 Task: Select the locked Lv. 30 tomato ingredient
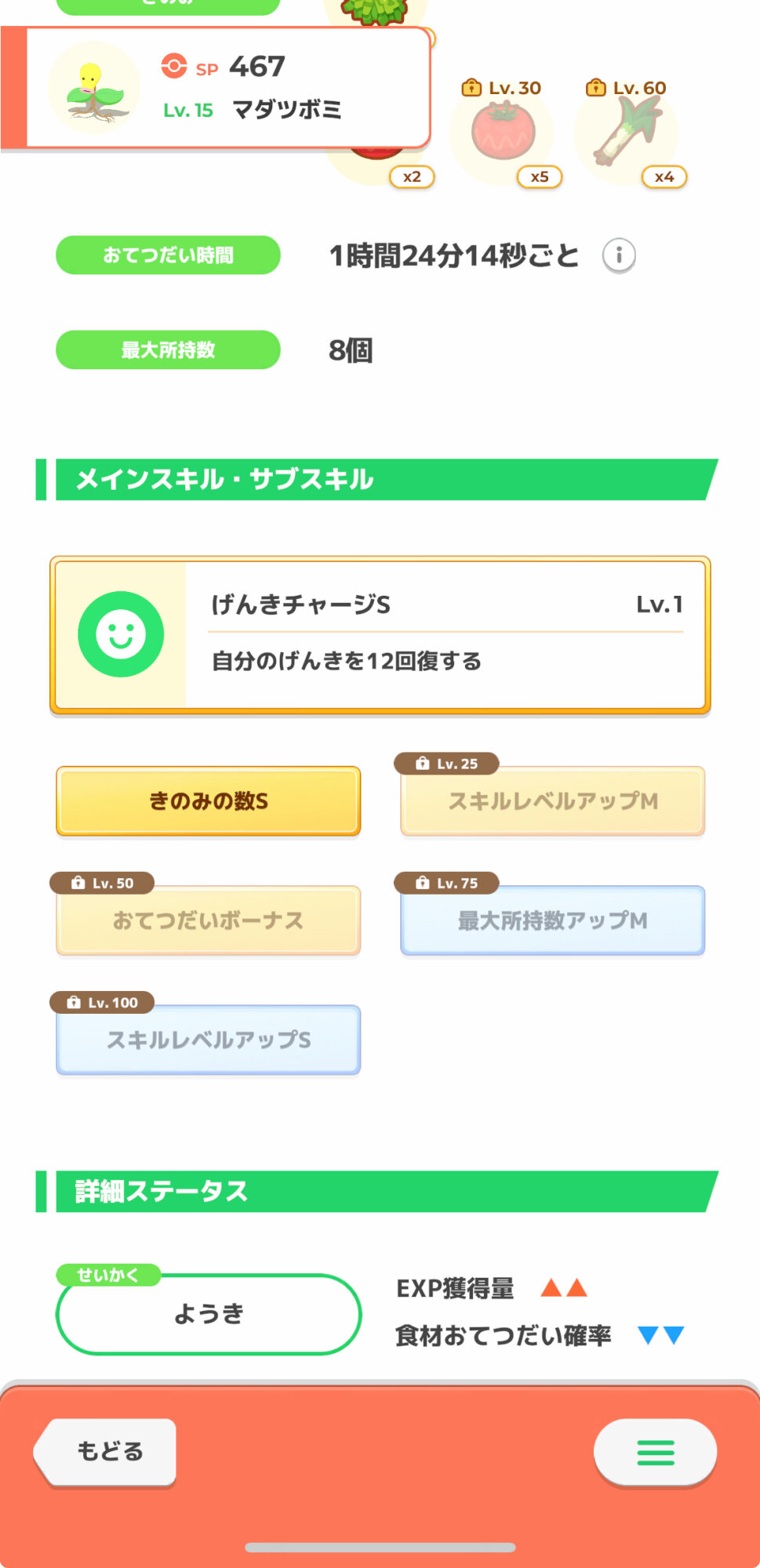click(504, 133)
